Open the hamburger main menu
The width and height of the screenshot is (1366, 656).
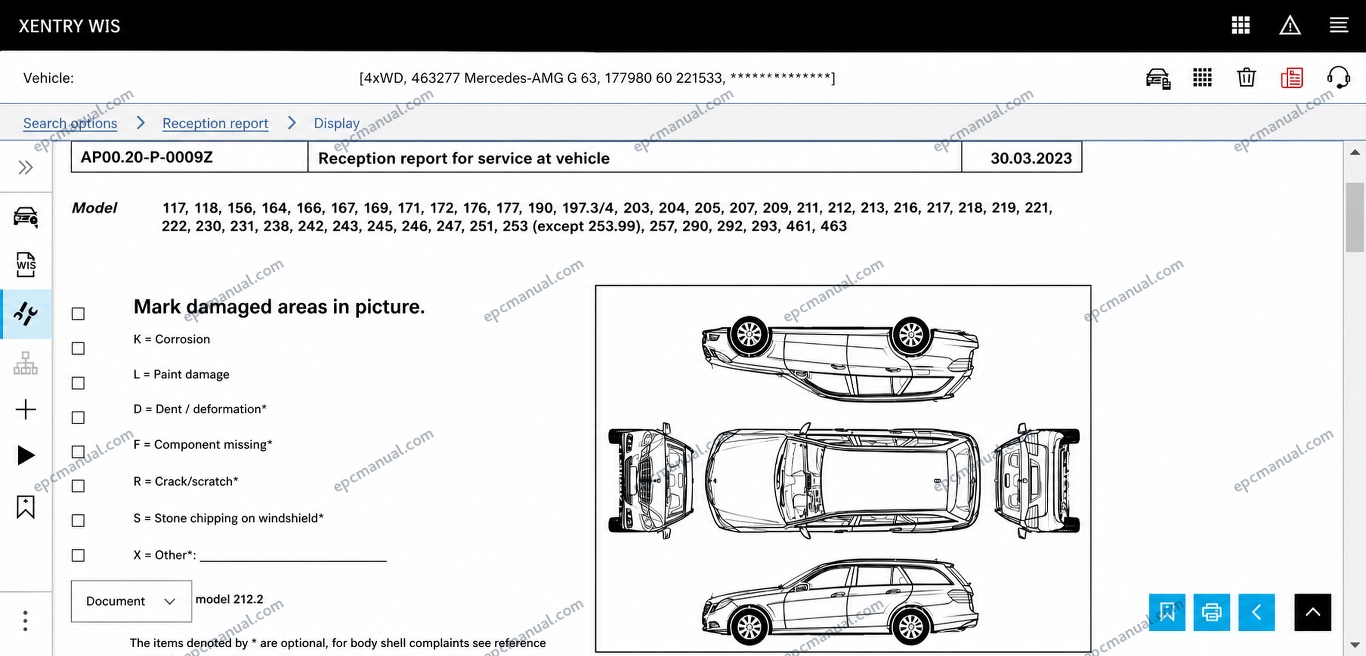click(x=1339, y=25)
